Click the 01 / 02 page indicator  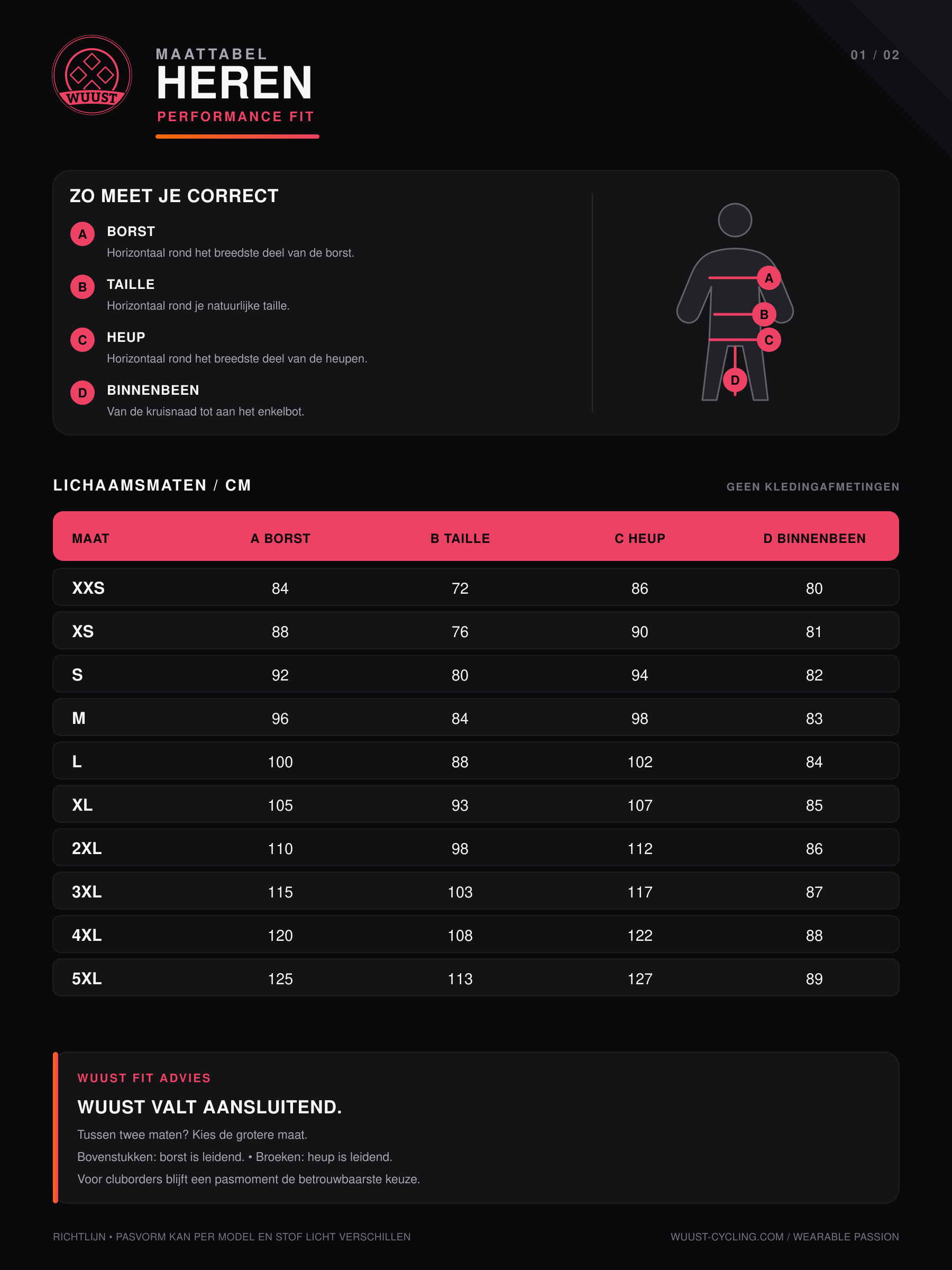coord(875,55)
